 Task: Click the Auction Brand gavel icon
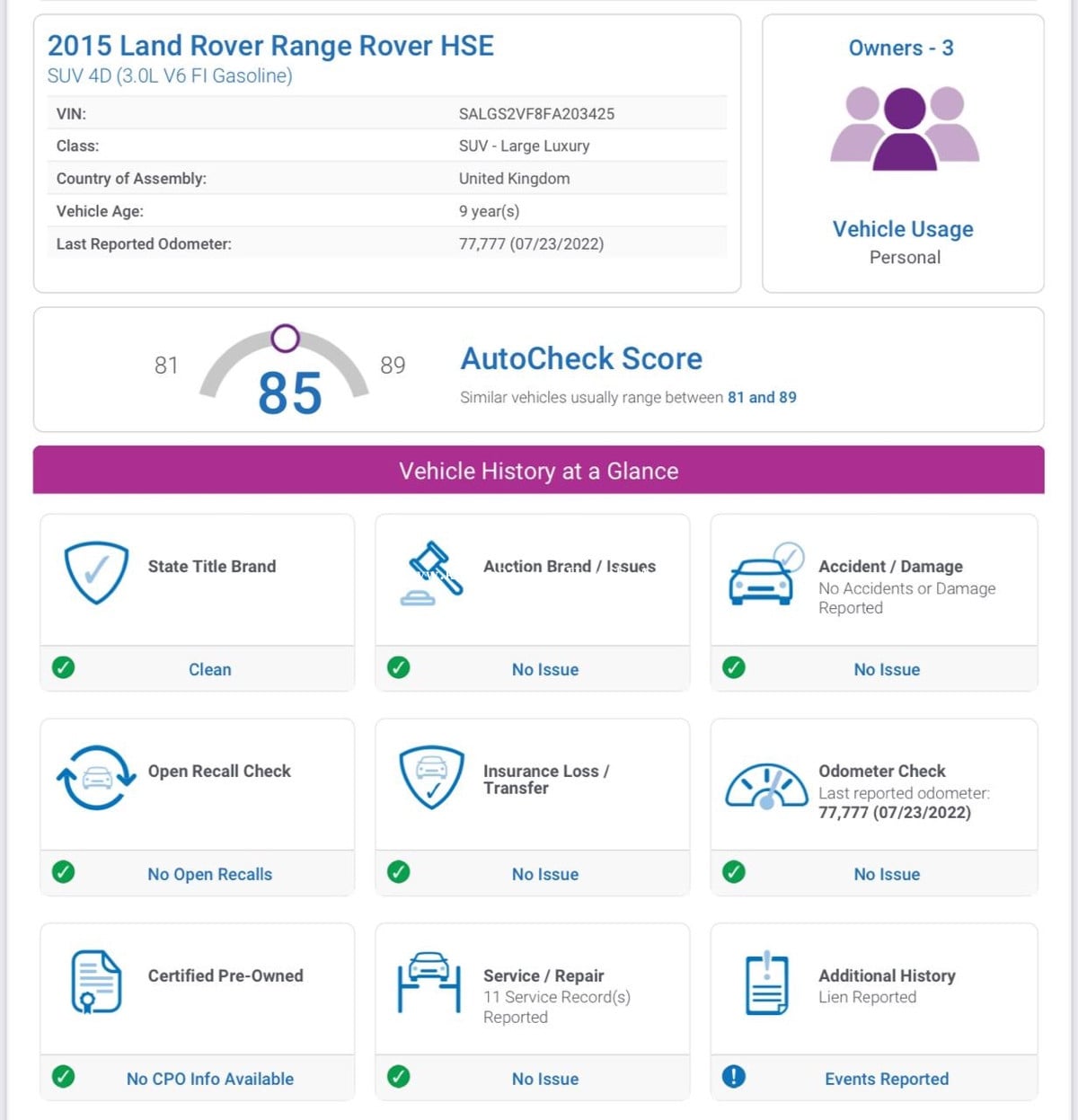coord(432,573)
